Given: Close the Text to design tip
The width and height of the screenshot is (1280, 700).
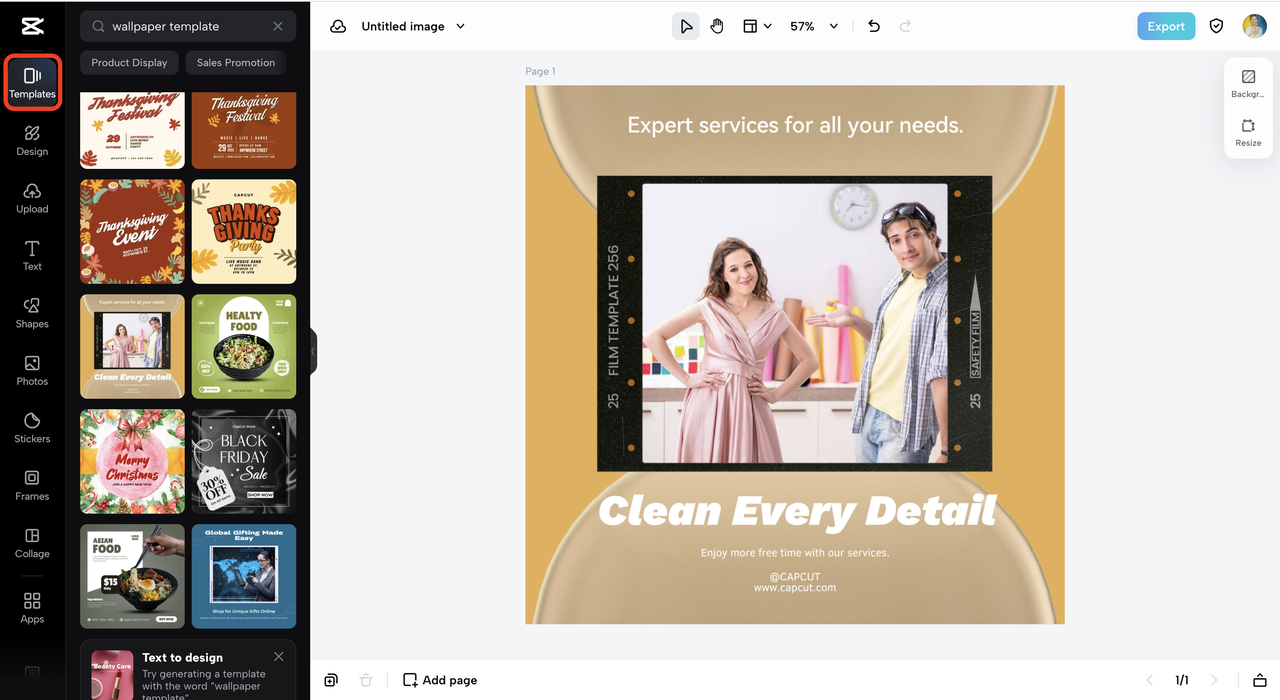Looking at the screenshot, I should (x=279, y=657).
